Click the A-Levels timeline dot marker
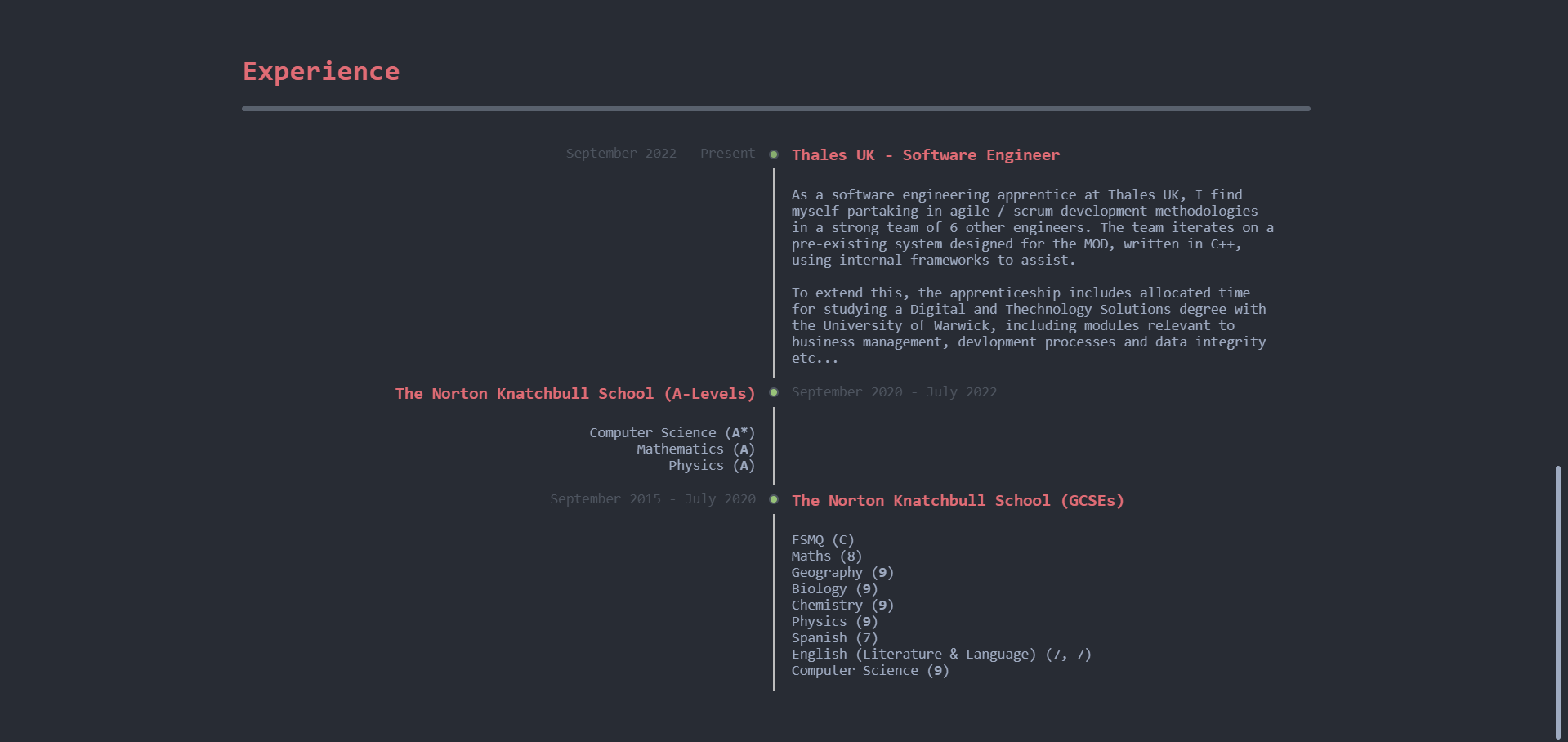The image size is (1568, 742). (774, 392)
